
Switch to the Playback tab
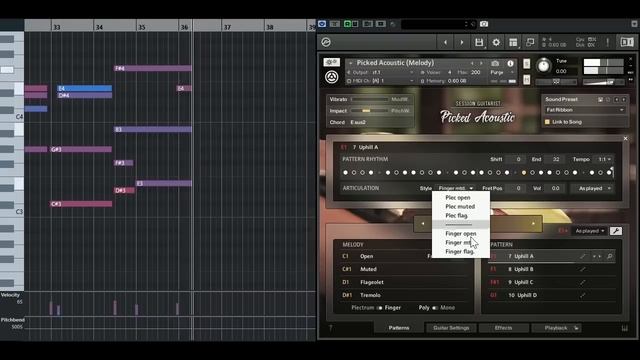pyautogui.click(x=556, y=328)
